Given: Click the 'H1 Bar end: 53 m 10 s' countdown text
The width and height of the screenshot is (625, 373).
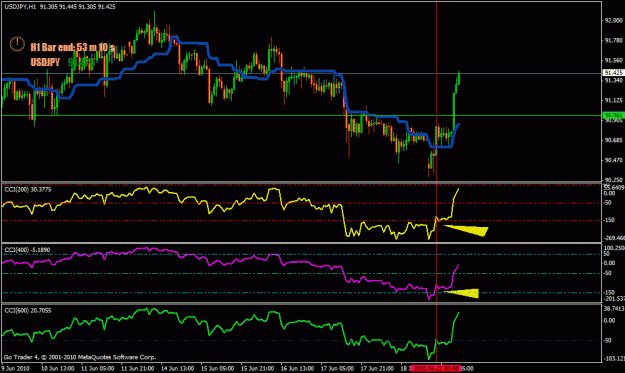Looking at the screenshot, I should (73, 47).
